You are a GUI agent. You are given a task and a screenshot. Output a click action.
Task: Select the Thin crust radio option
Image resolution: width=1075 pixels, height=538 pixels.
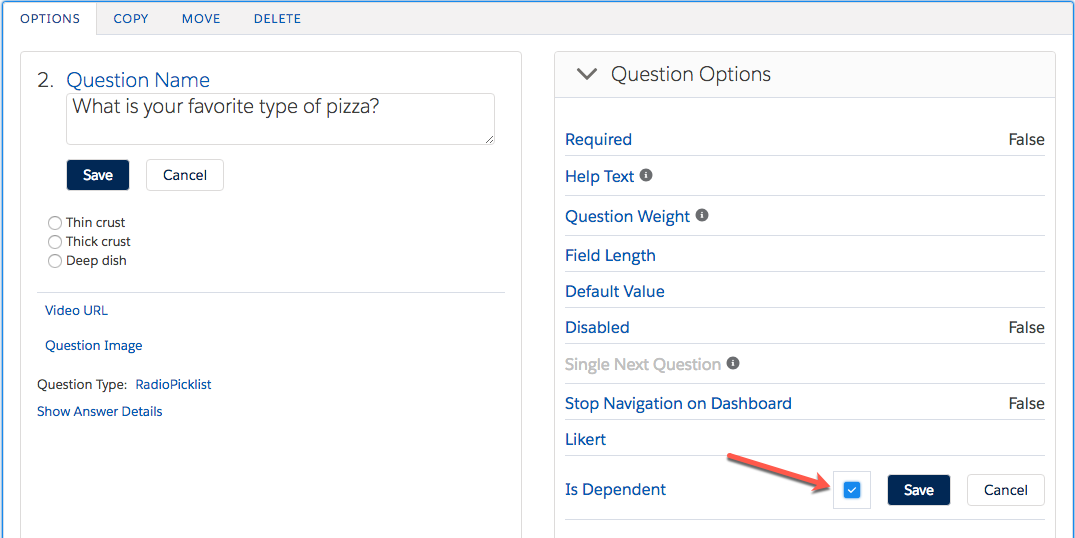point(55,223)
